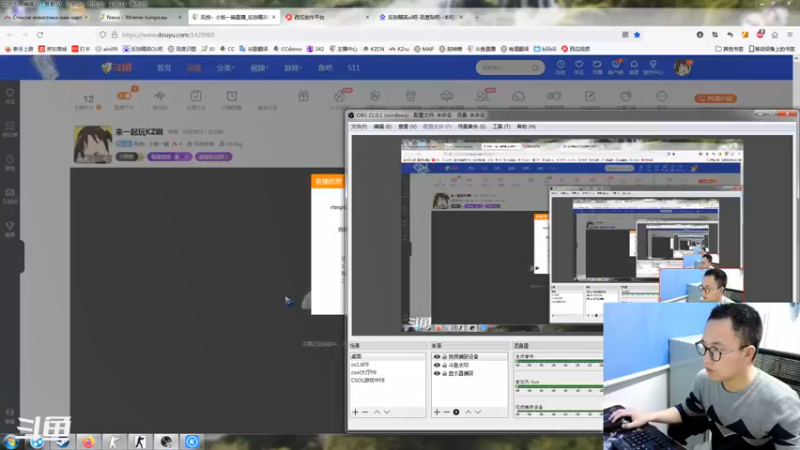This screenshot has width=800, height=450.
Task: Open Firefox from the Windows taskbar
Action: pos(89,441)
